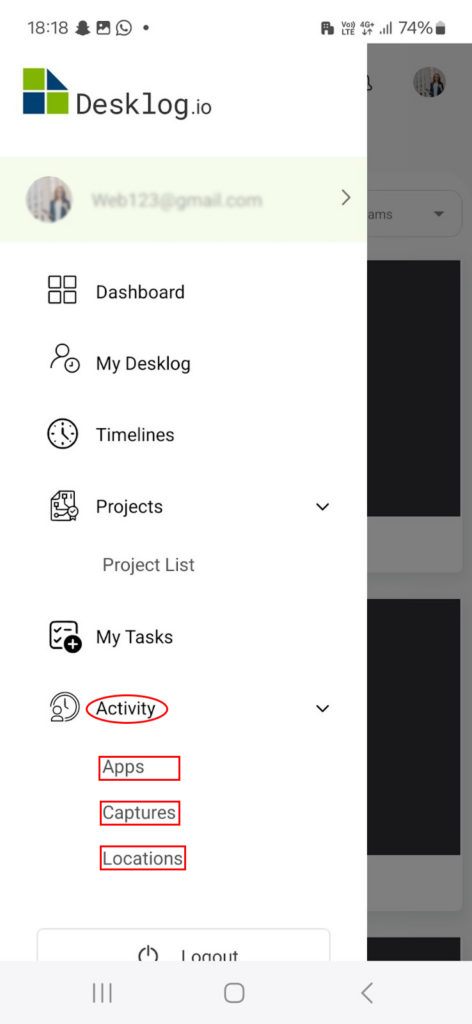Image resolution: width=472 pixels, height=1024 pixels.
Task: Open the Captures activity submenu
Action: 139,813
